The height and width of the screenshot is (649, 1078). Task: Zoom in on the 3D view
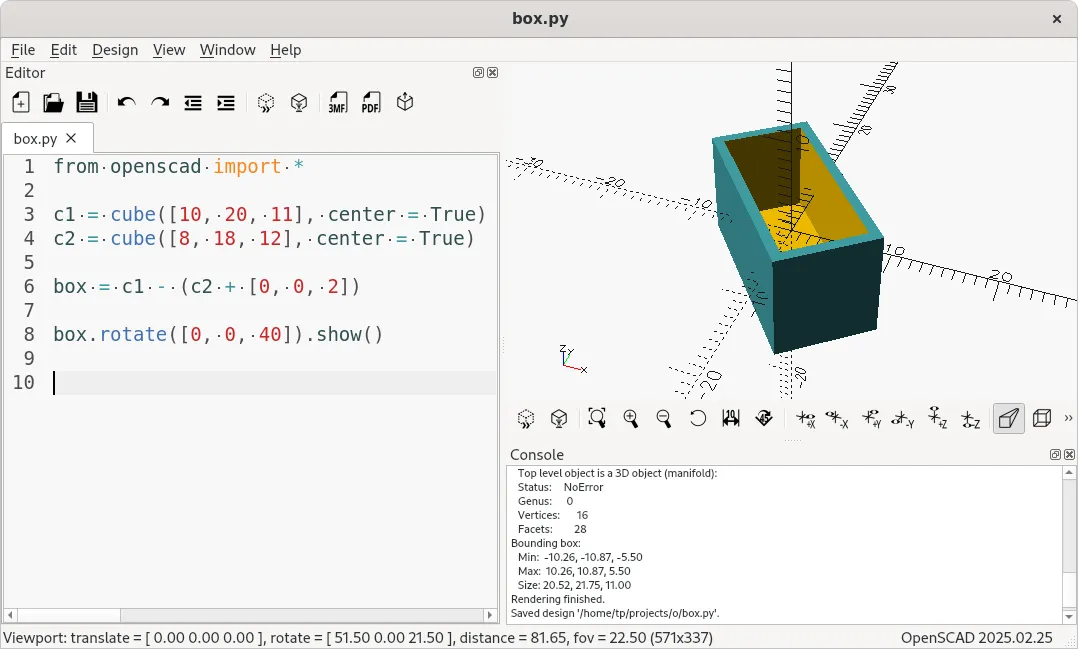click(631, 418)
